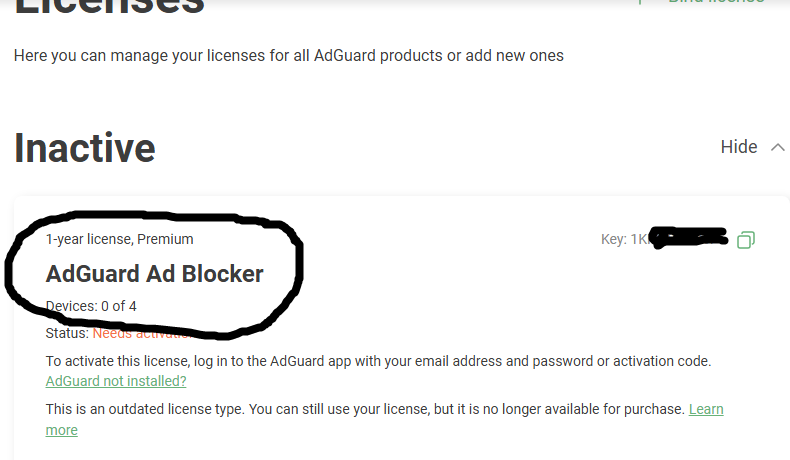The image size is (790, 460).
Task: Click the manage licenses description text
Action: click(289, 55)
